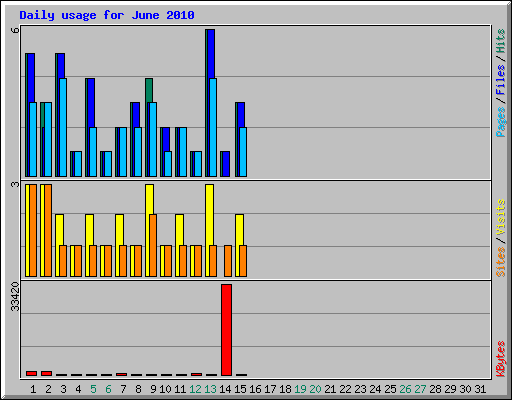The image size is (512, 400).
Task: Click the green "Hits" legend label
Action: click(500, 41)
